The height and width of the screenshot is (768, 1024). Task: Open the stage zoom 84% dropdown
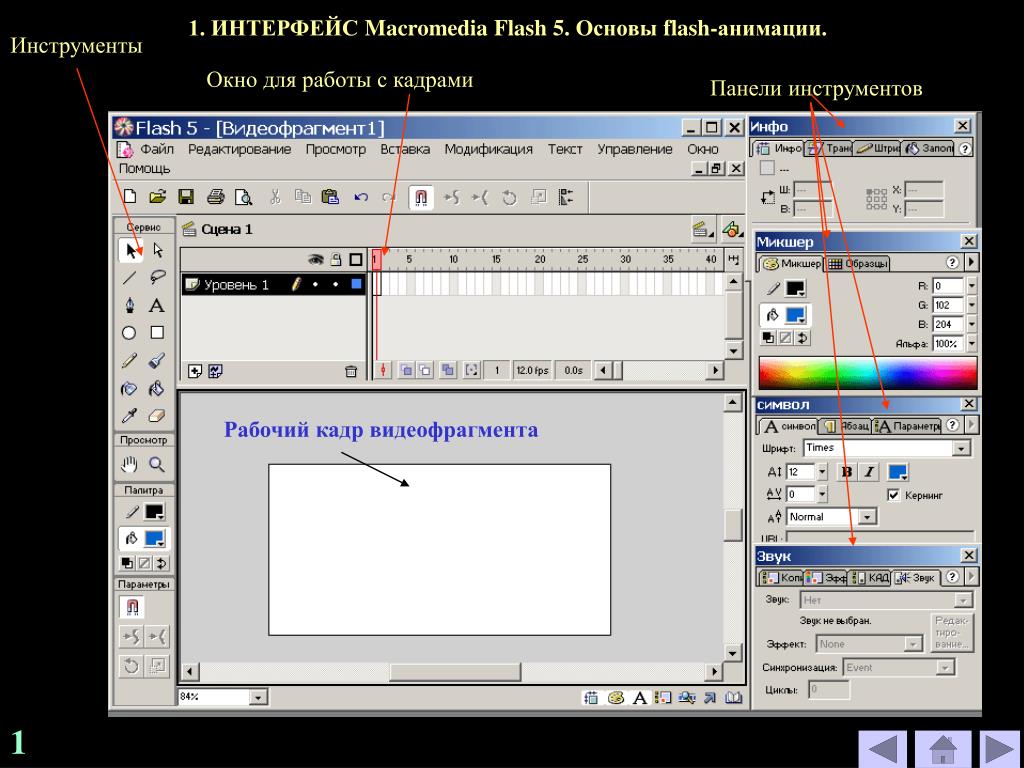coord(258,697)
